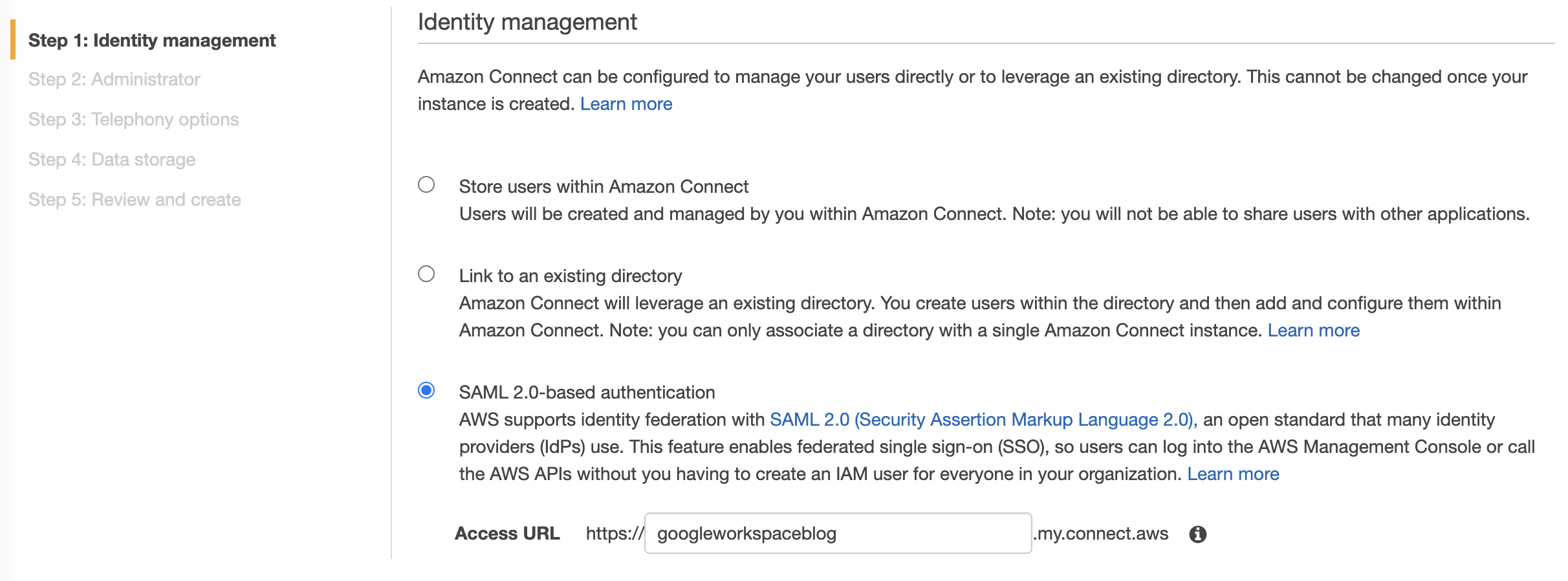This screenshot has width=1568, height=581.
Task: Select SAML 2.0-based authentication radio button
Action: 426,390
